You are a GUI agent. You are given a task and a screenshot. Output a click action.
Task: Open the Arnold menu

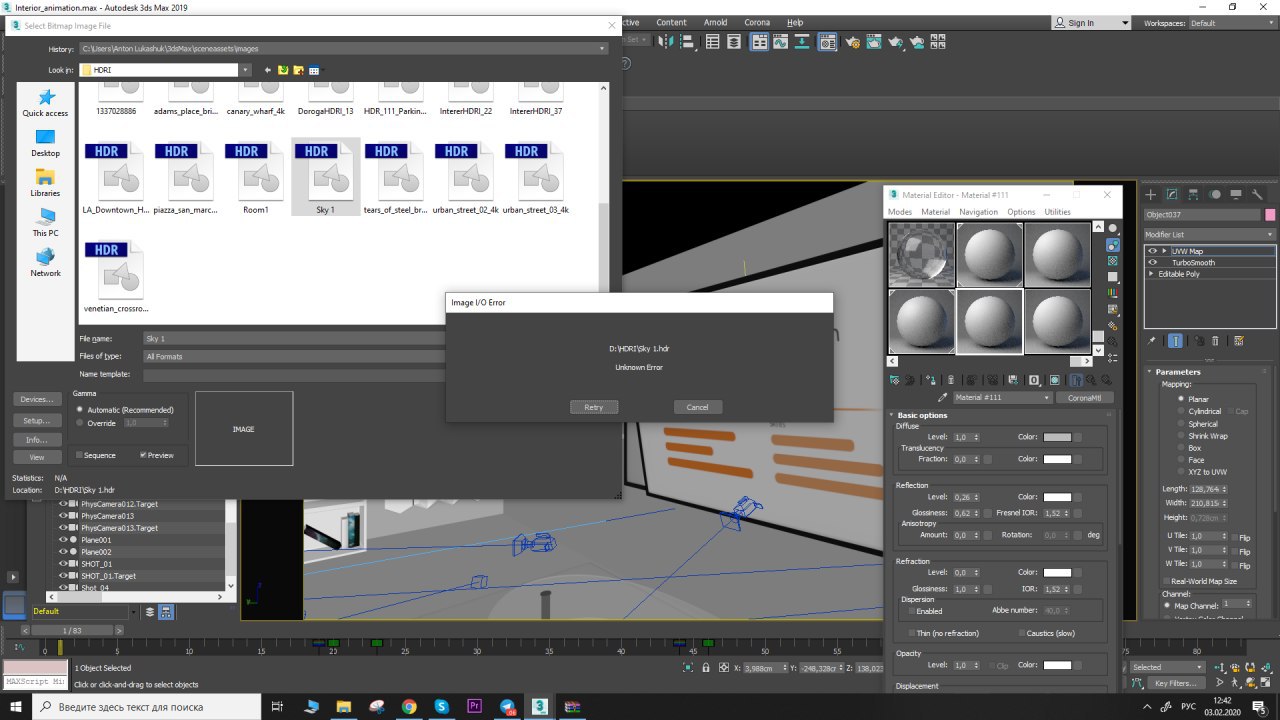(x=716, y=22)
